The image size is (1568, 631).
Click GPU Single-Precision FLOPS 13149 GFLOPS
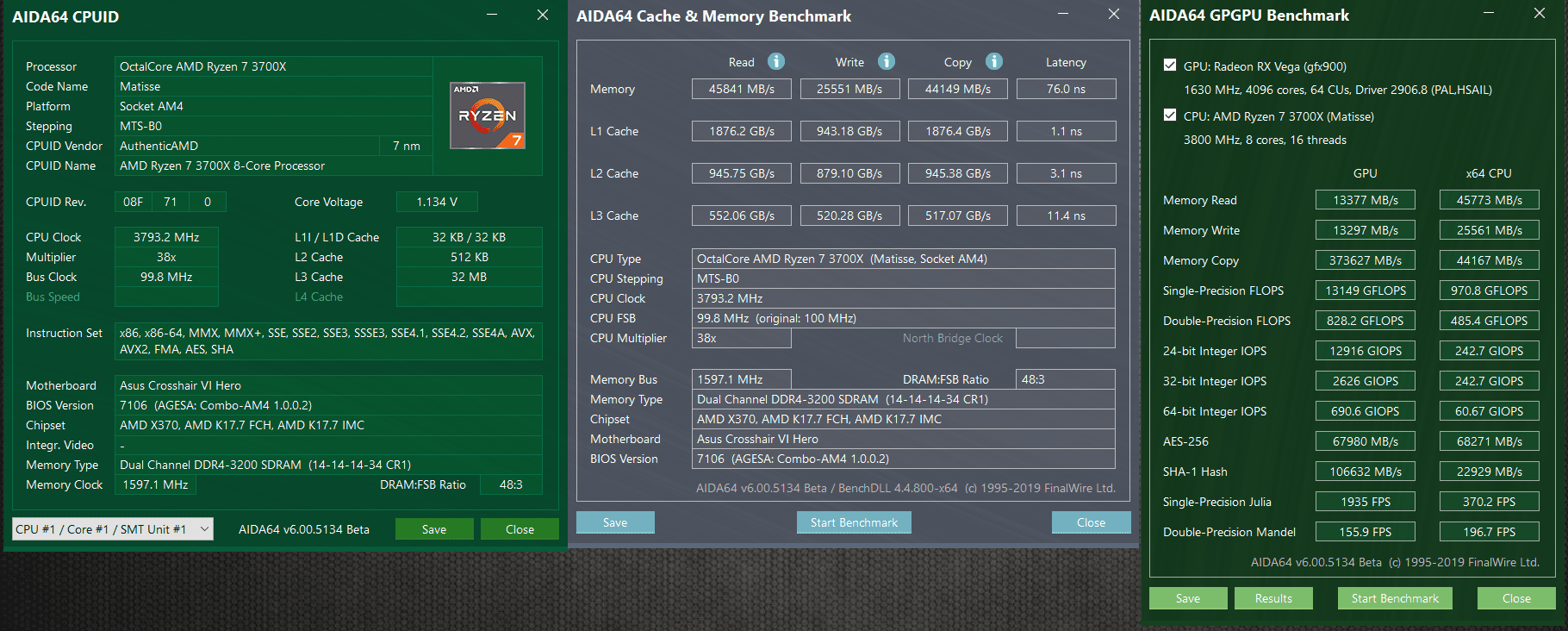click(x=1366, y=291)
